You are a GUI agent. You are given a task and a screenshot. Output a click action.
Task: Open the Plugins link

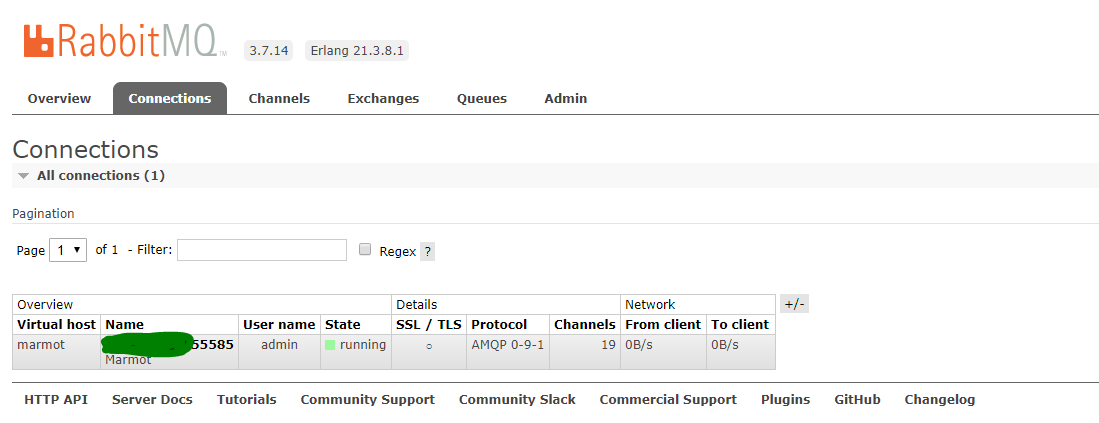[x=786, y=400]
